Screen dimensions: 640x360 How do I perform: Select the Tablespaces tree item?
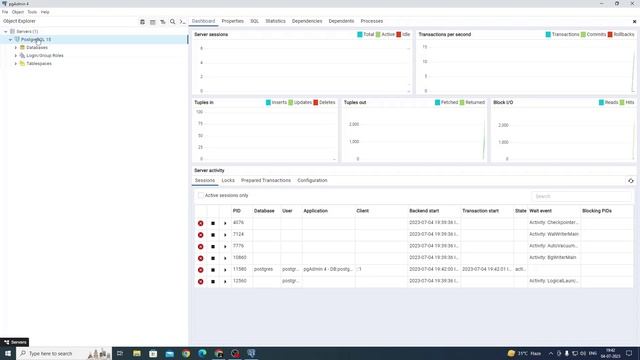39,64
